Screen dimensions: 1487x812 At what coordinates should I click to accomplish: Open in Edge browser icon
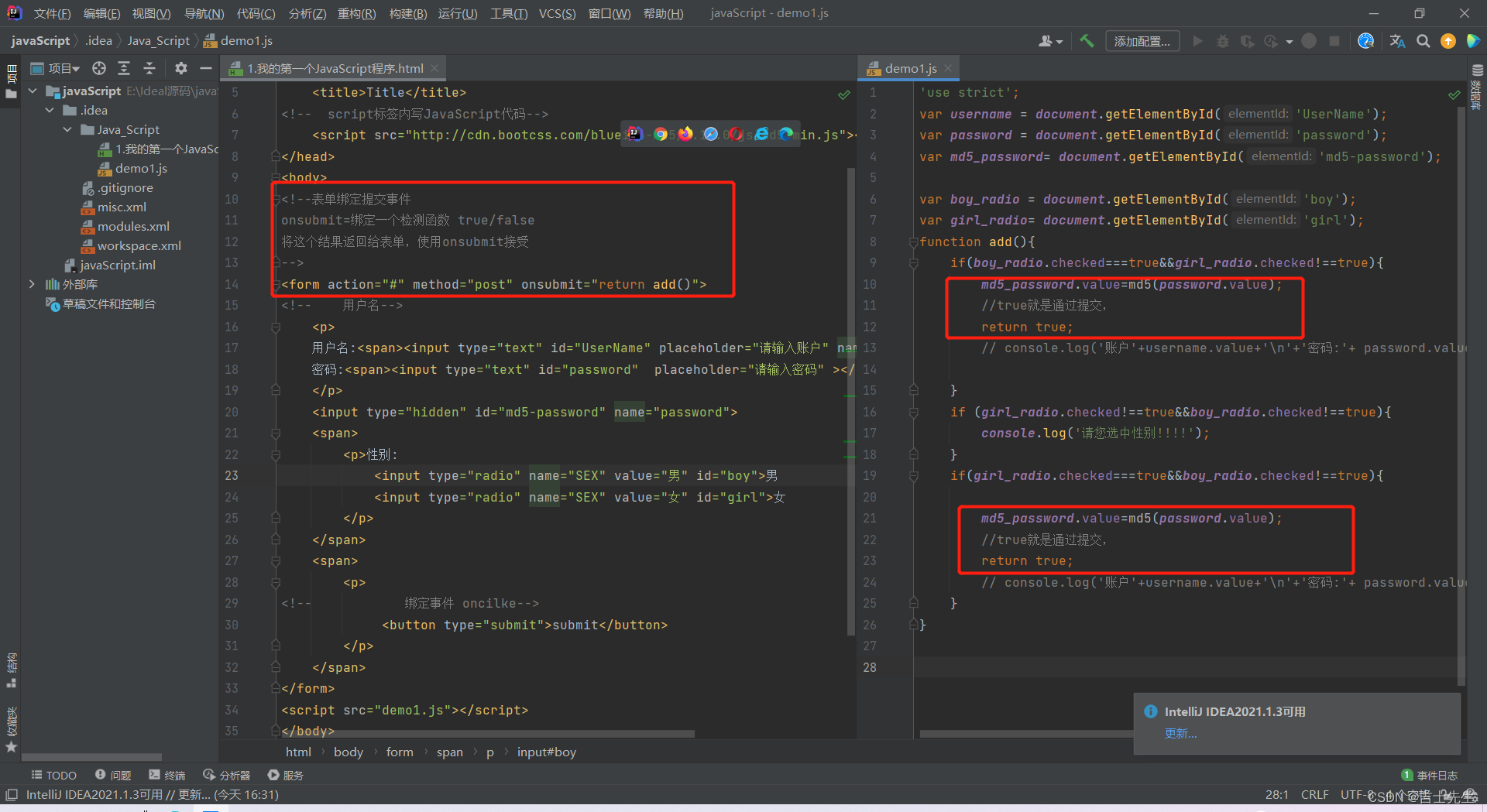click(x=786, y=134)
